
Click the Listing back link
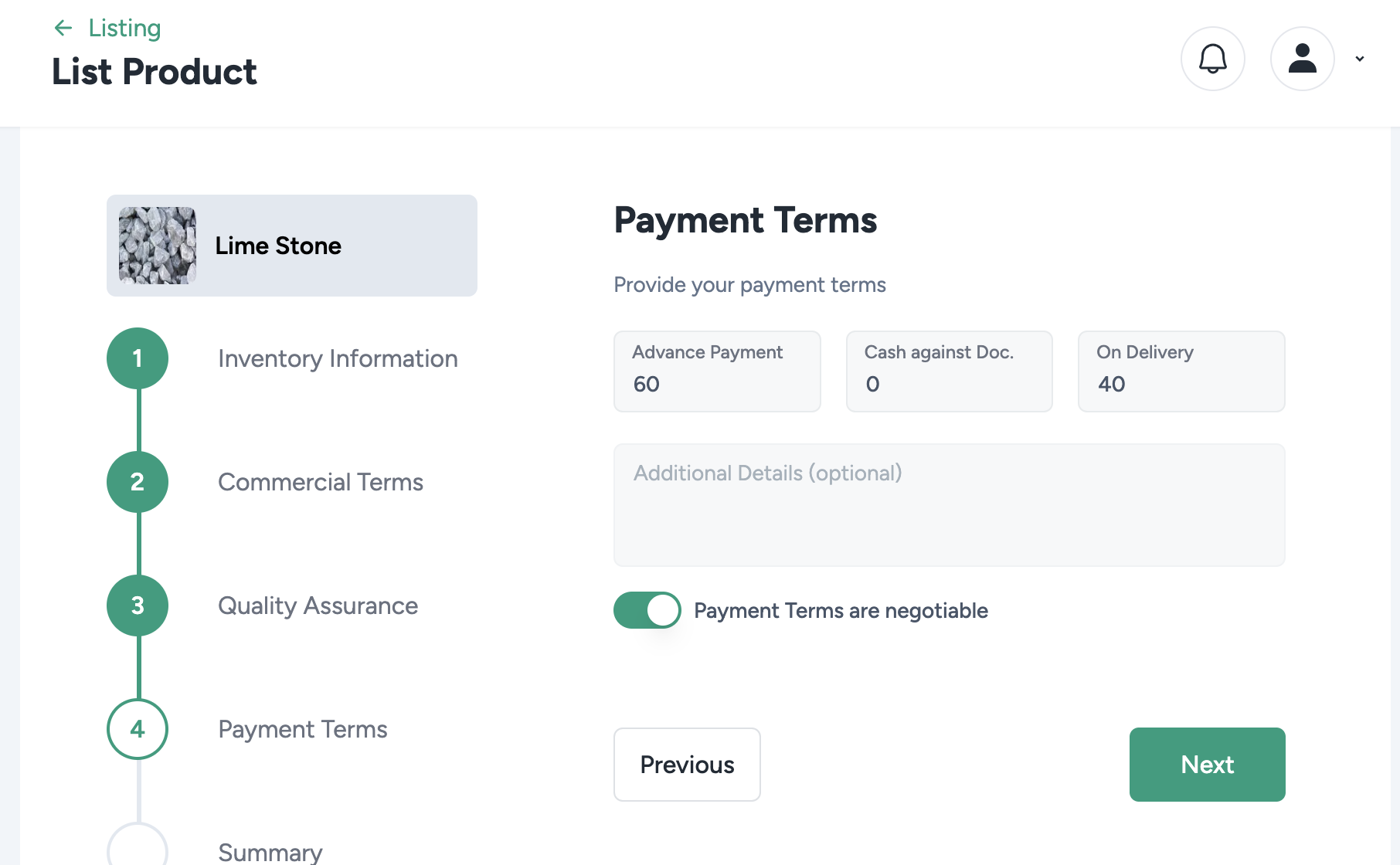tap(124, 29)
